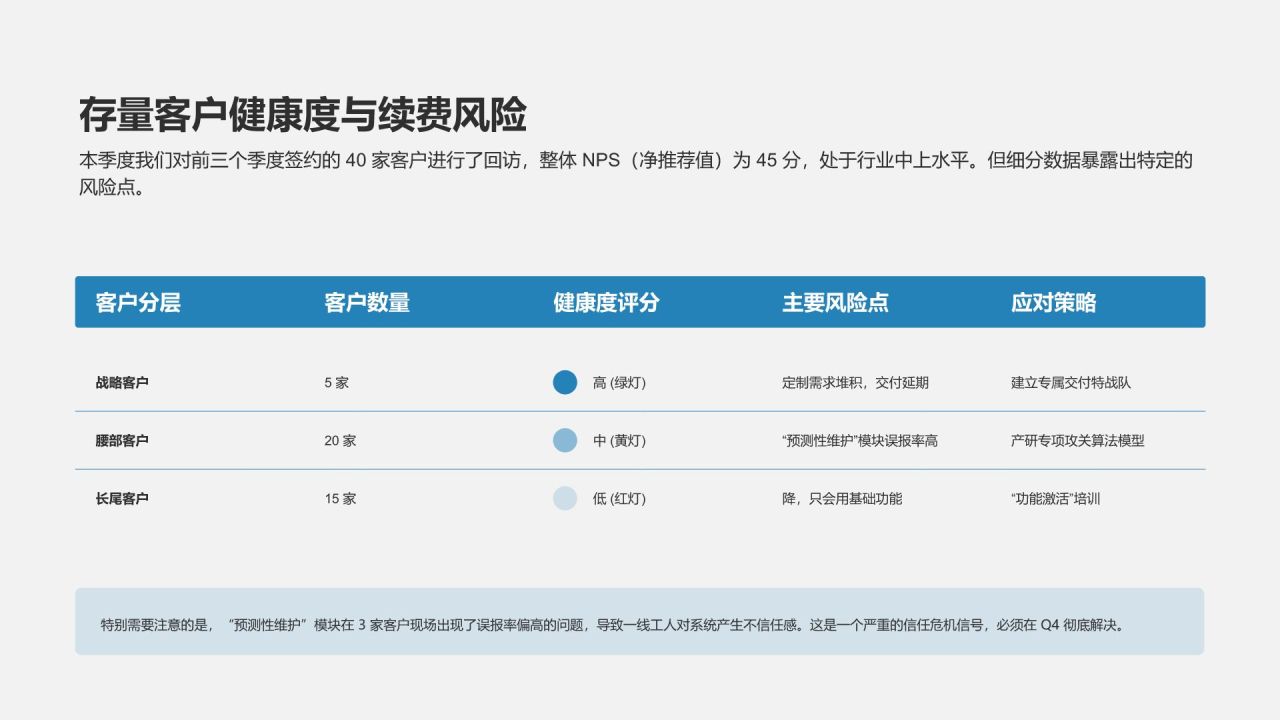Click the 15 家 customer count cell
This screenshot has width=1280, height=720.
click(340, 498)
